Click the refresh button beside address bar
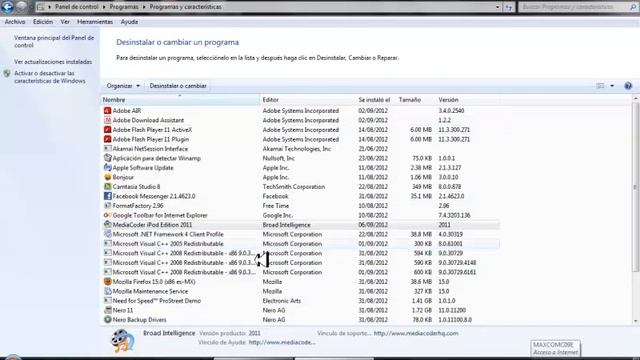The image size is (640, 360). point(509,7)
